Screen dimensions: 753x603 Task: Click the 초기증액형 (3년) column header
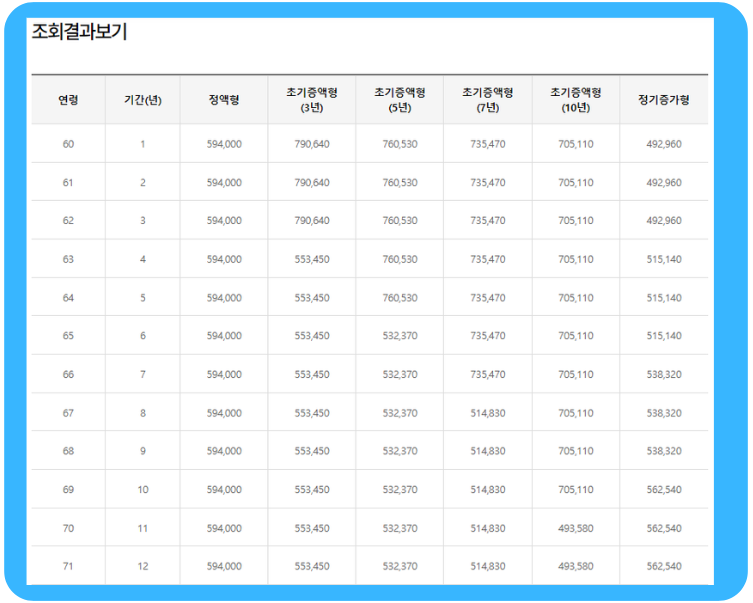(x=312, y=100)
